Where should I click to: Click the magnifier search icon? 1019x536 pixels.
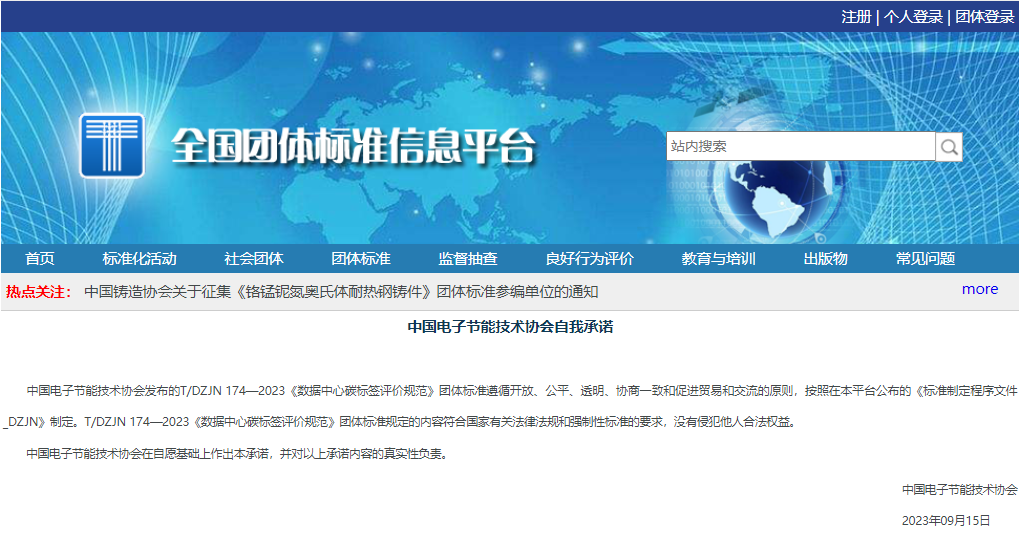tap(949, 147)
